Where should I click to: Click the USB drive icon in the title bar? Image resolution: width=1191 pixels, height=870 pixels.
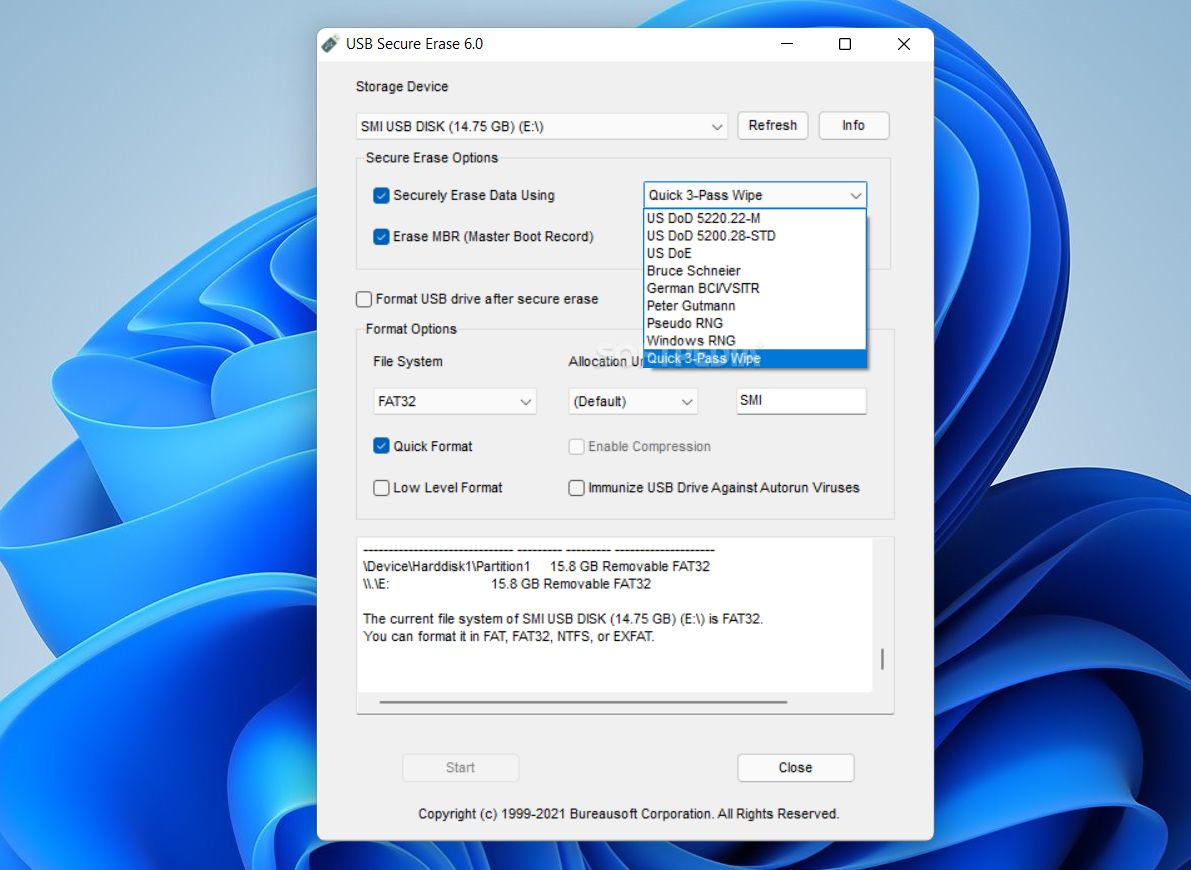click(x=330, y=43)
